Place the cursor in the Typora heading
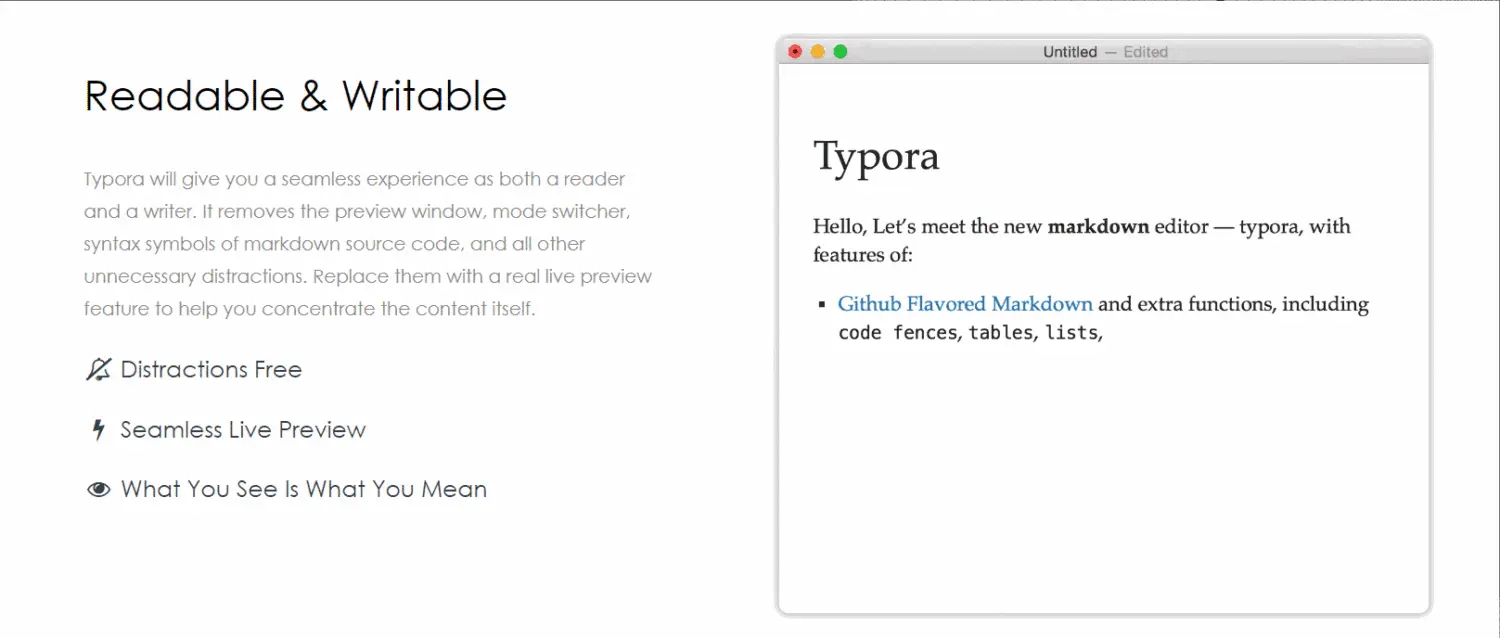 click(x=876, y=157)
